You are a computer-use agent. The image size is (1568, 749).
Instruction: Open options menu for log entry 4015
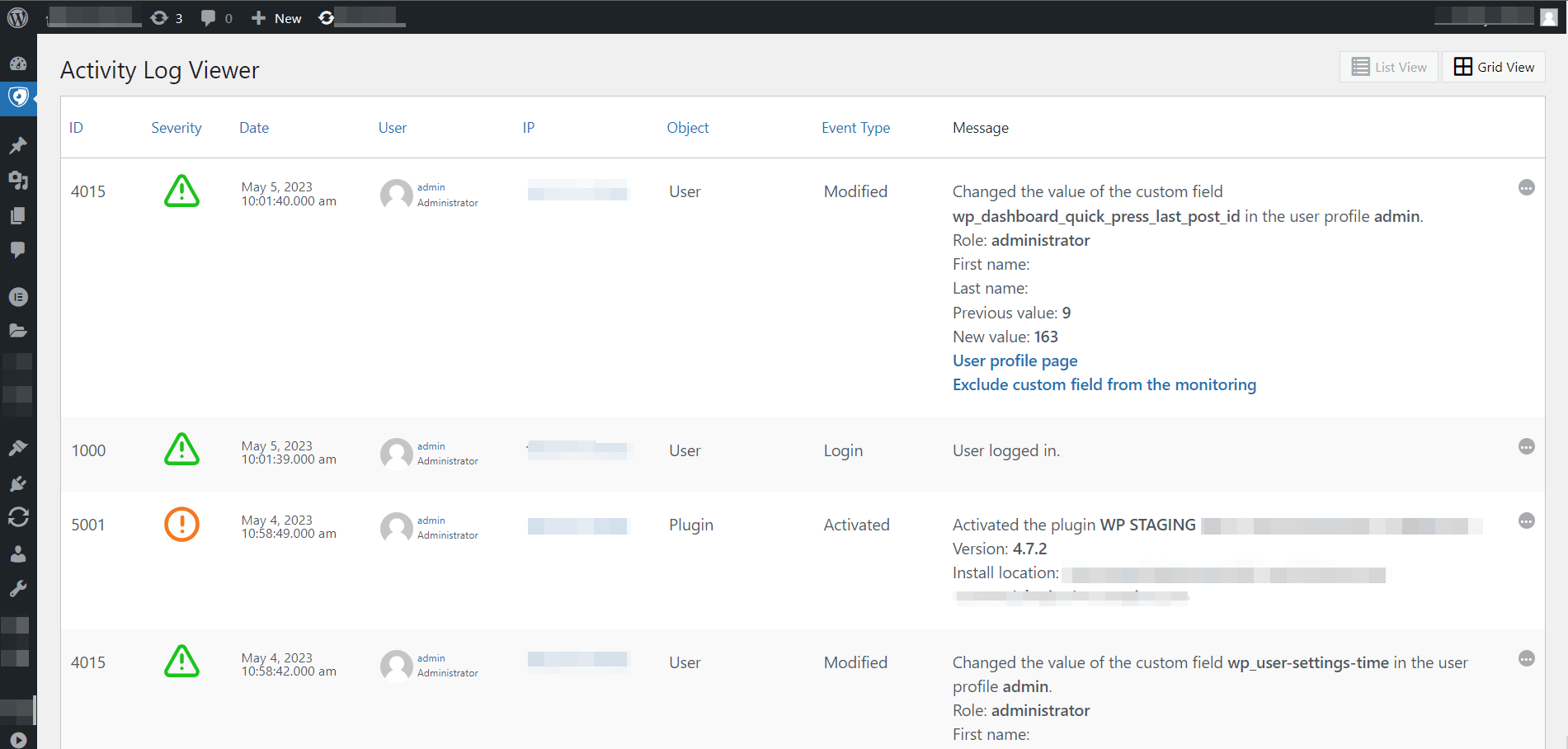1527,188
